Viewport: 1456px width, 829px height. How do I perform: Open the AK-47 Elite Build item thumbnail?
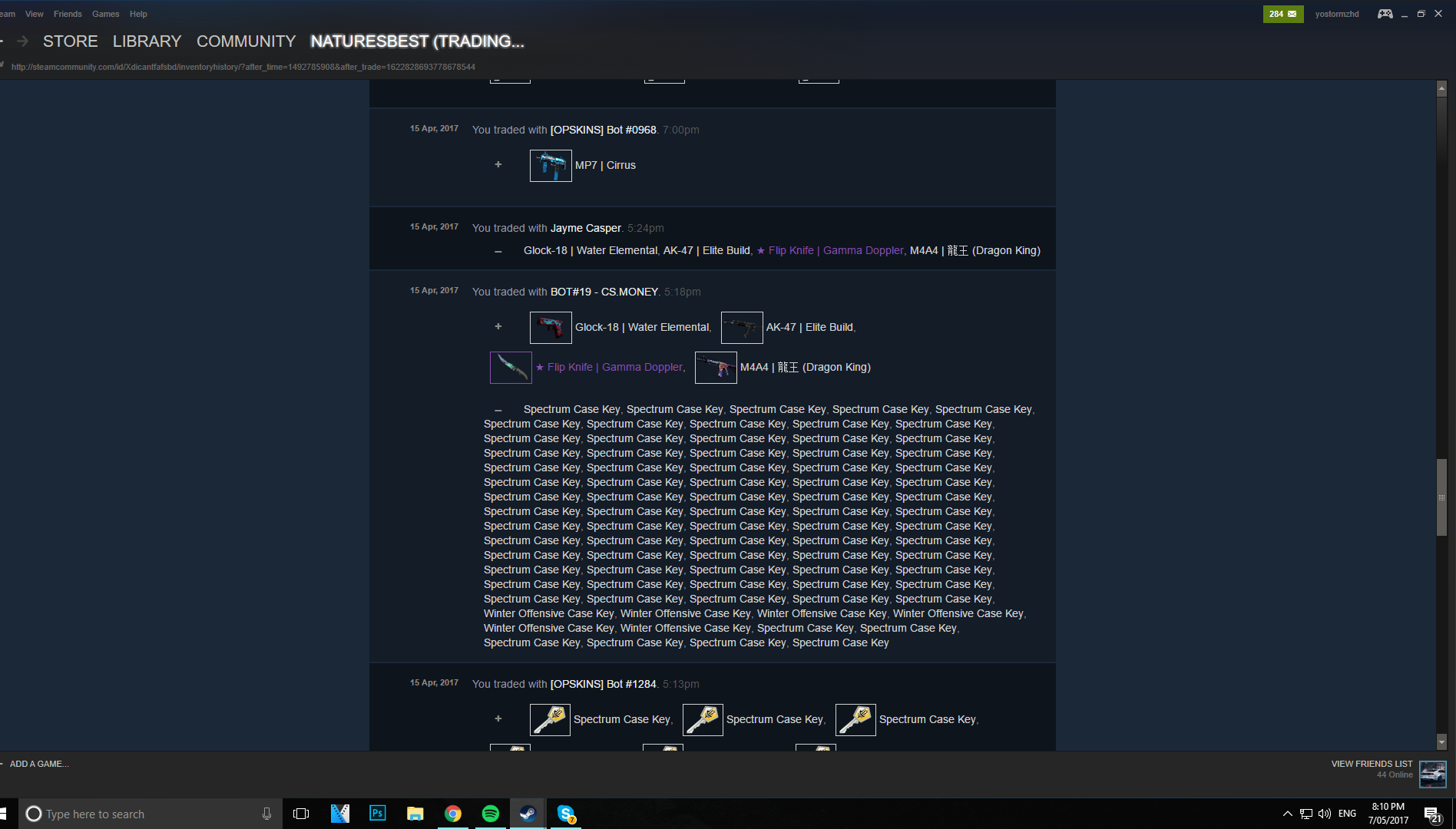[742, 328]
